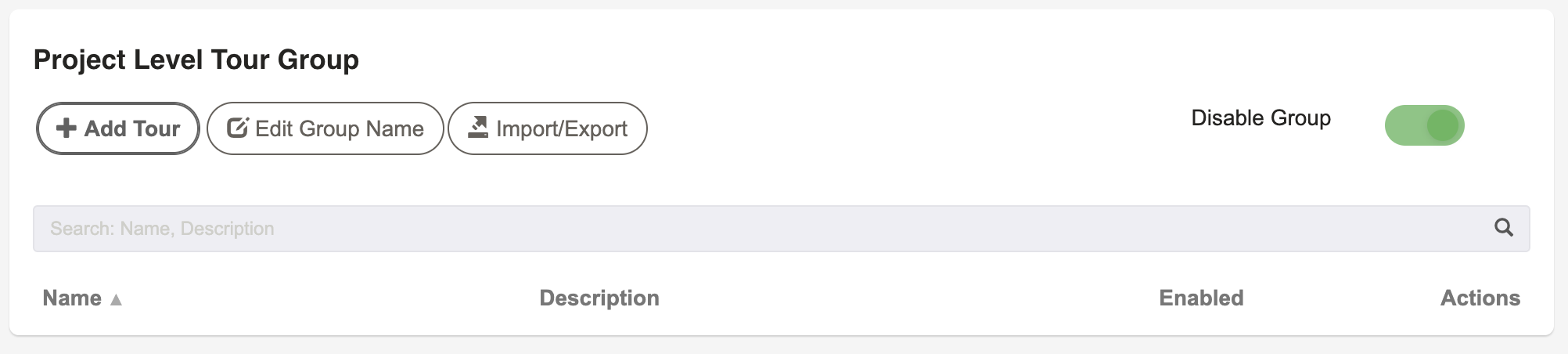The width and height of the screenshot is (1568, 354).
Task: Click the green toggle knob
Action: click(1443, 125)
